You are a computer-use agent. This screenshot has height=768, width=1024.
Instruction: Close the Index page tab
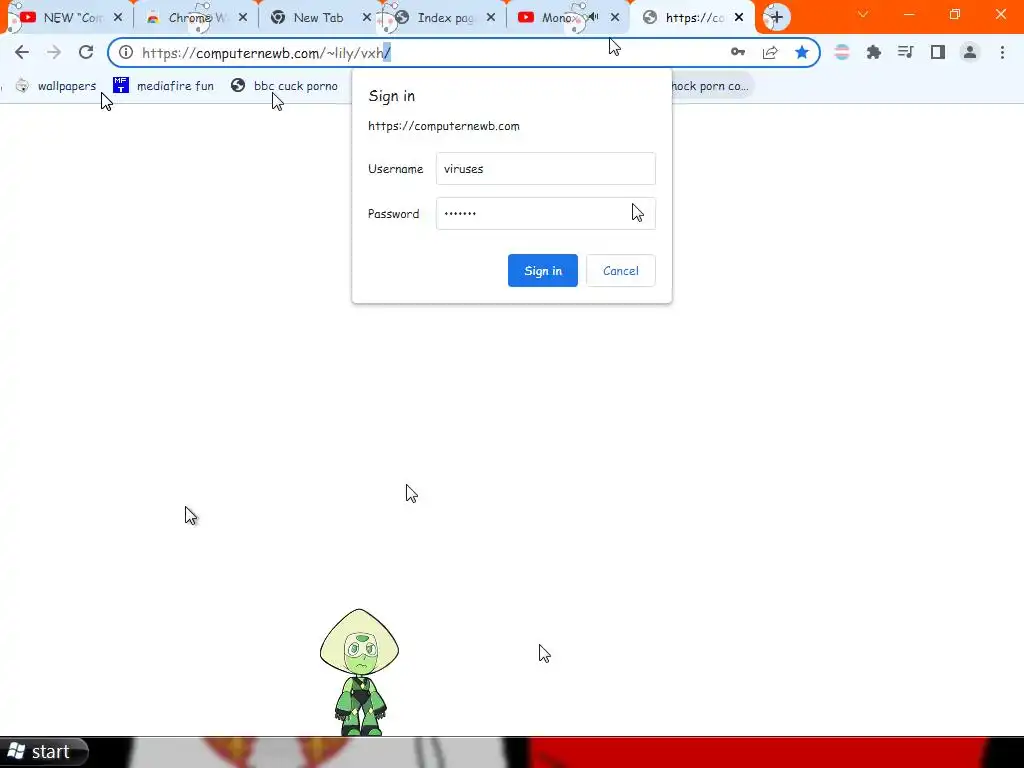(x=491, y=18)
